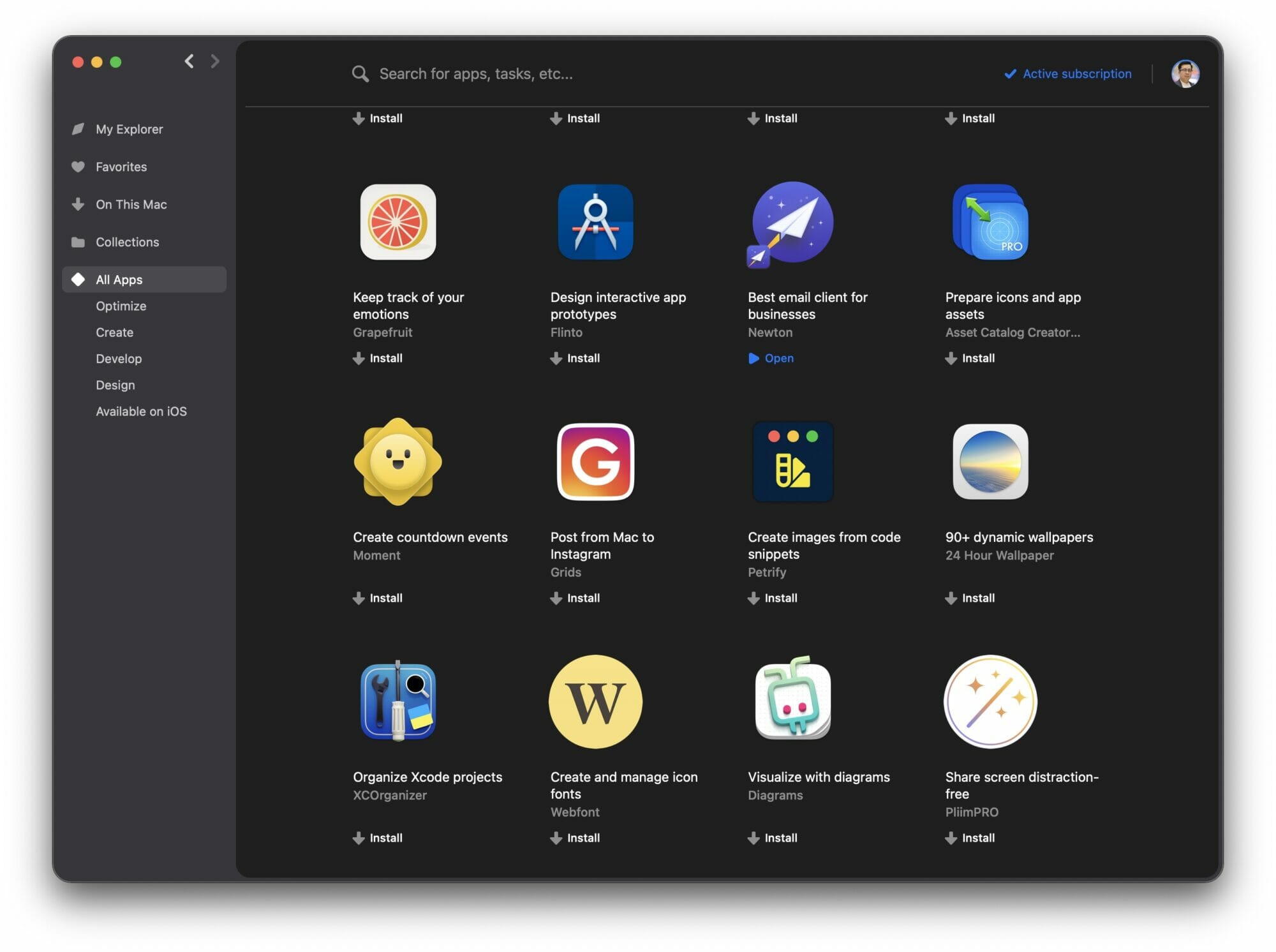Click 'Share screen distraction-free' title

tap(1022, 785)
